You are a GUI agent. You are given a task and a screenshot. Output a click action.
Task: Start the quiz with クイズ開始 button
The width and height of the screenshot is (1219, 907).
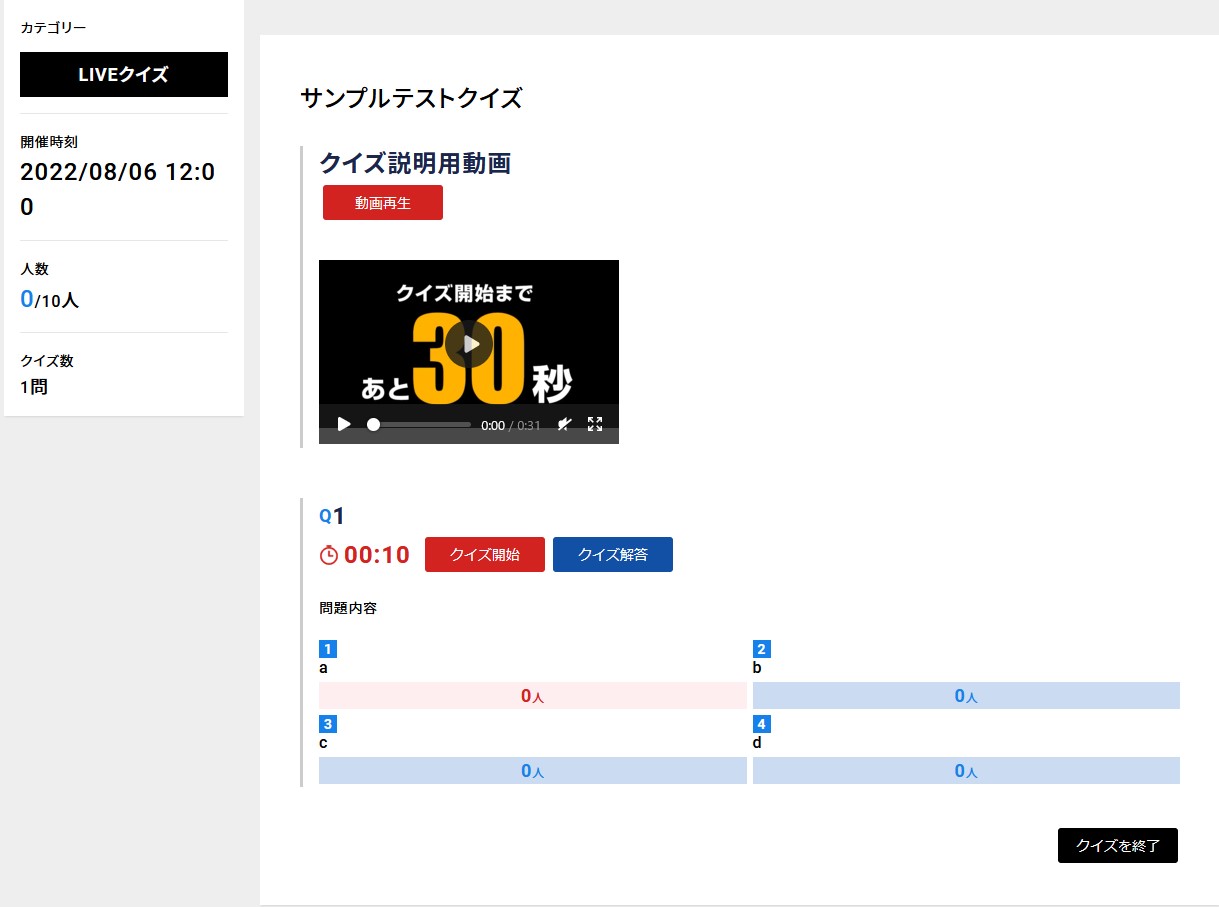click(484, 554)
